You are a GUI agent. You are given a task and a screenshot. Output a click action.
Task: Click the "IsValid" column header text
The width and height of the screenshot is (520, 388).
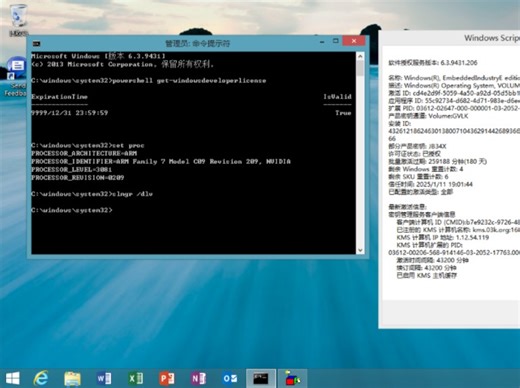(337, 97)
